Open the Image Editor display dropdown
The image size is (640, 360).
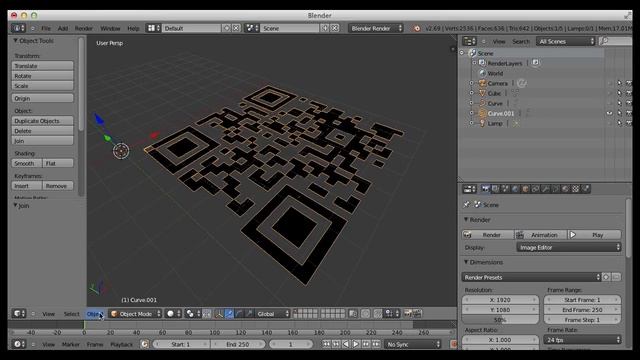[x=569, y=247]
